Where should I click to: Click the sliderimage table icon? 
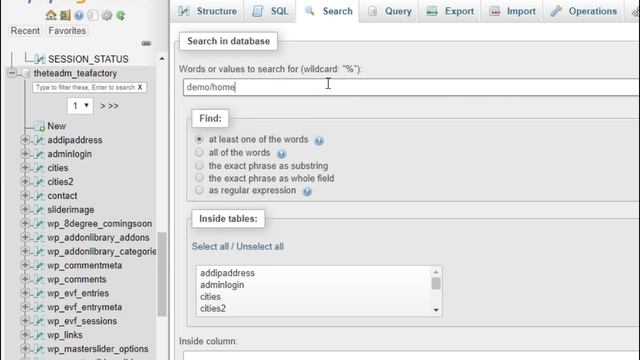(x=40, y=209)
